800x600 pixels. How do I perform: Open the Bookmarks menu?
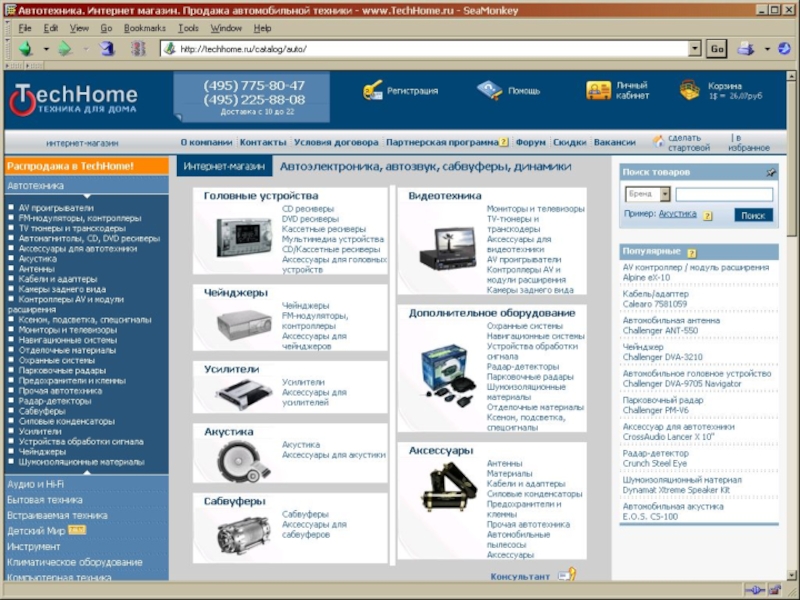click(x=145, y=28)
